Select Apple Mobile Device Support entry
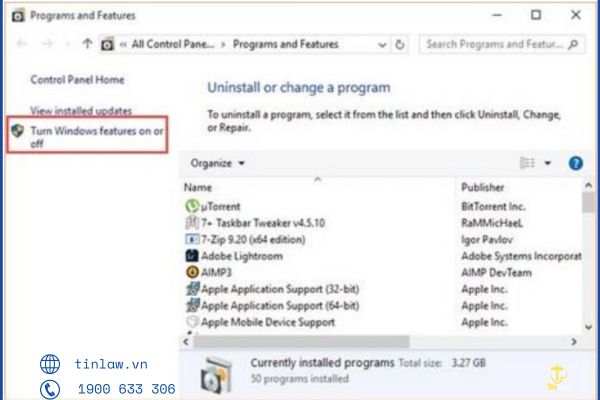Screen dimensions: 600x400 268,322
